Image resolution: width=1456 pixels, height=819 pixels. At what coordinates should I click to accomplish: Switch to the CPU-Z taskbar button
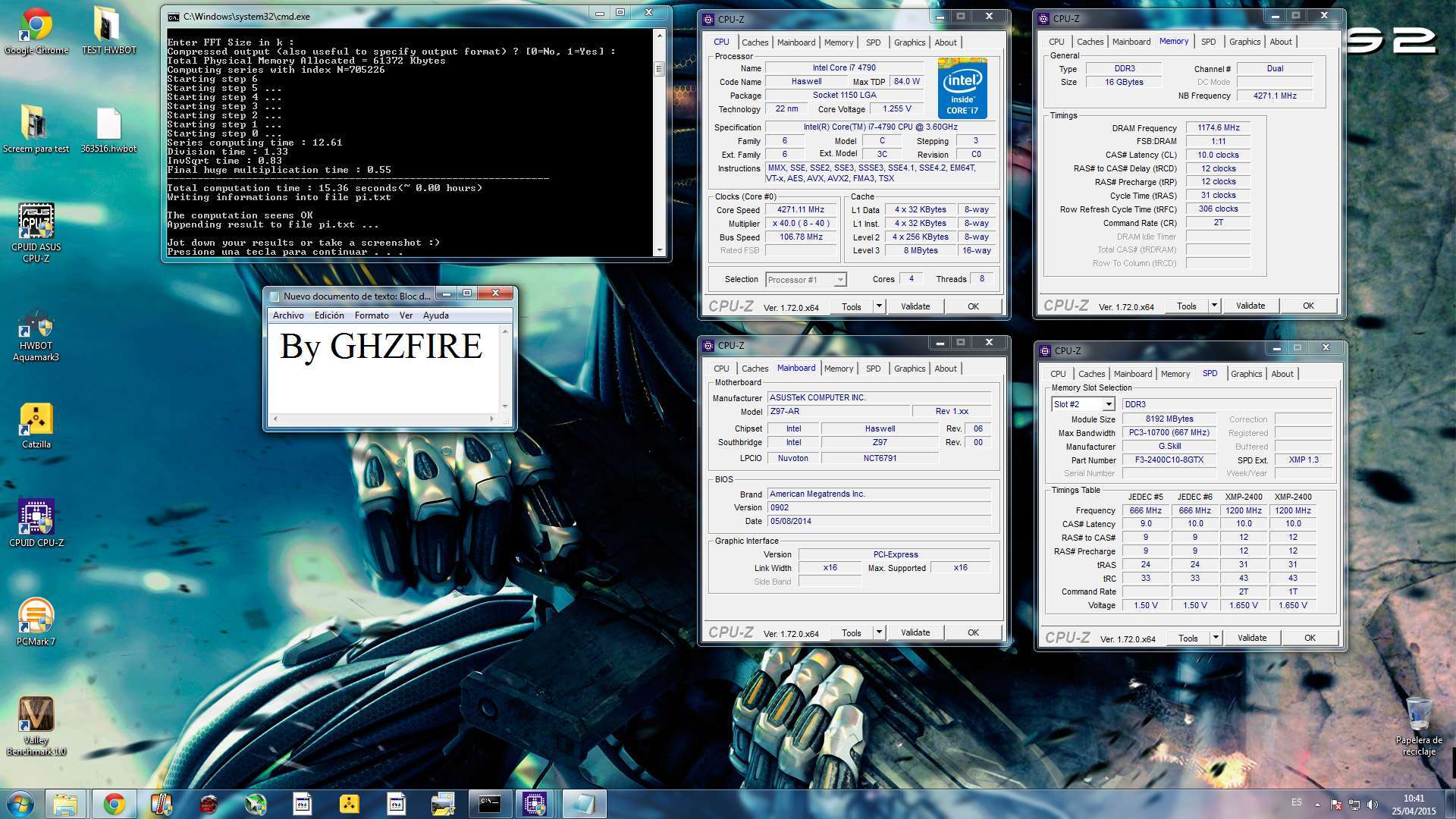tap(536, 804)
